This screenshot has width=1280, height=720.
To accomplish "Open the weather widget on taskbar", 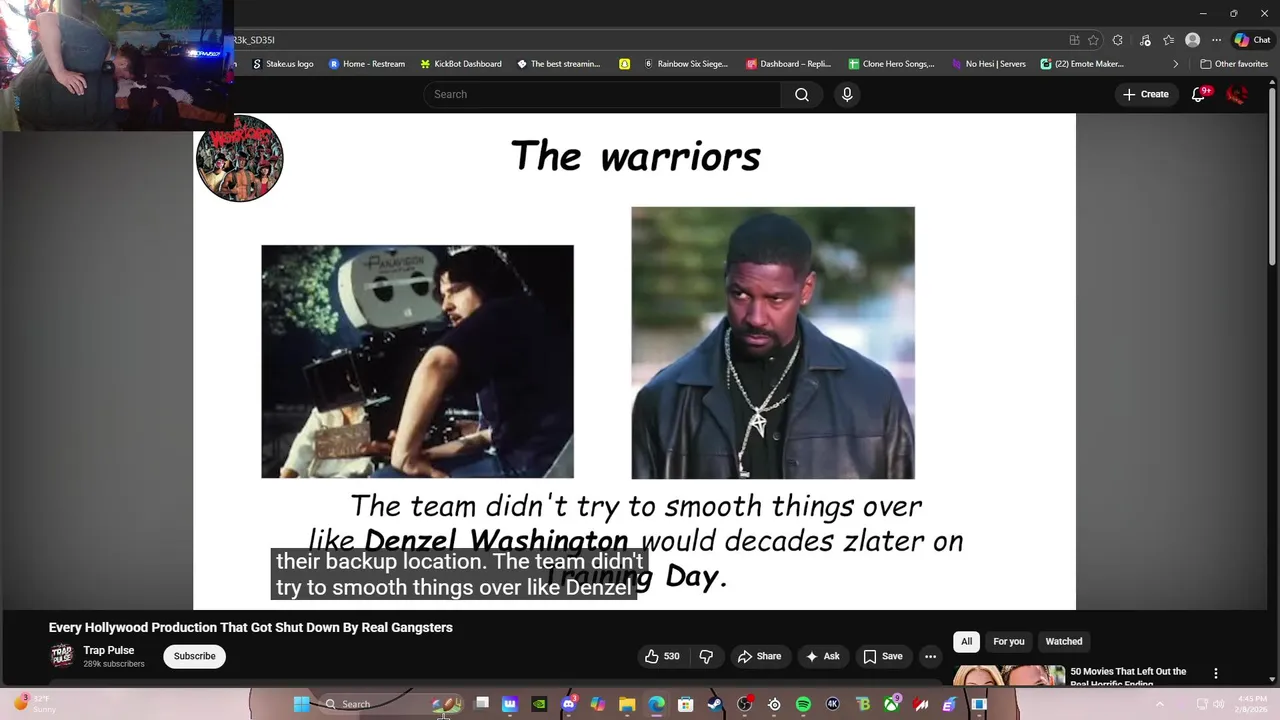I will click(x=35, y=704).
